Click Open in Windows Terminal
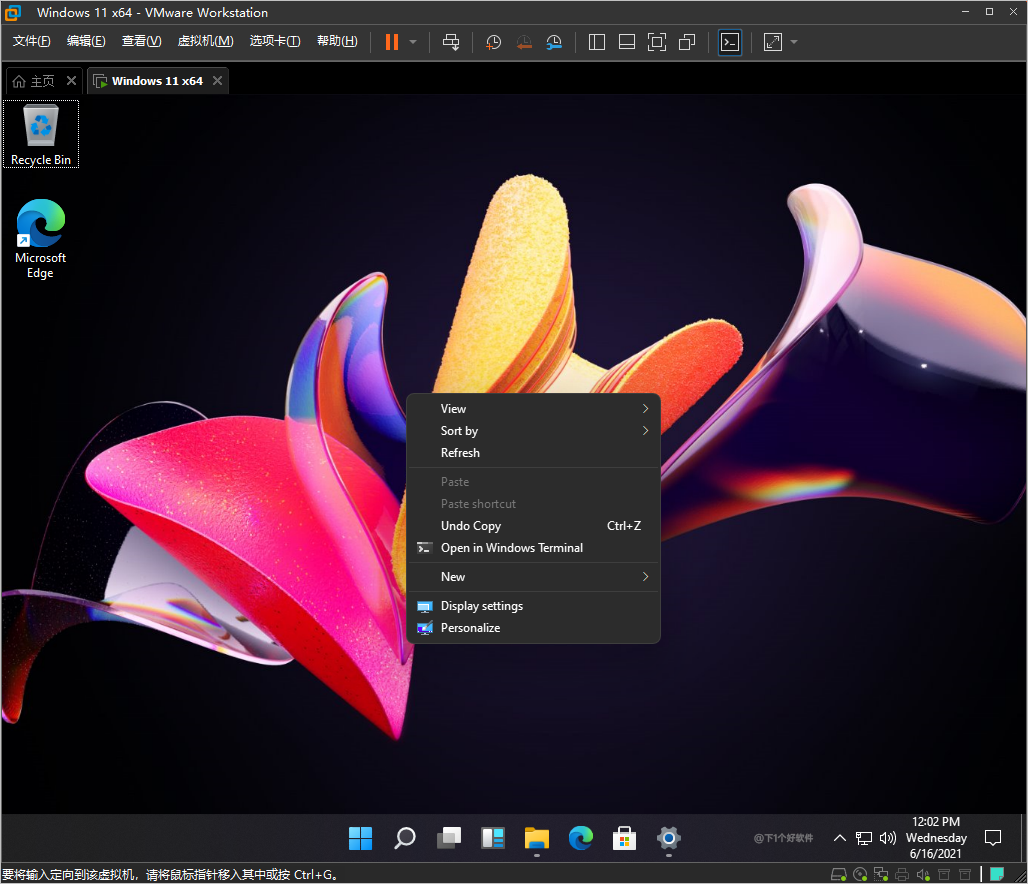 pyautogui.click(x=511, y=547)
